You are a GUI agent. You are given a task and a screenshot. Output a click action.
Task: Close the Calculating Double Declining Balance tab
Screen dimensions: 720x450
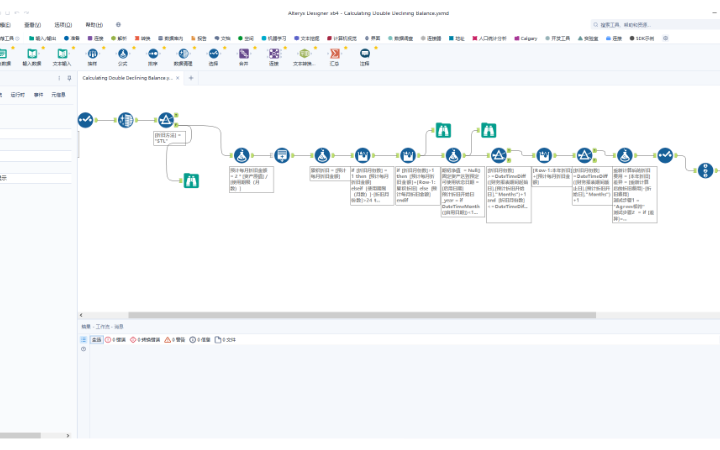pos(178,78)
